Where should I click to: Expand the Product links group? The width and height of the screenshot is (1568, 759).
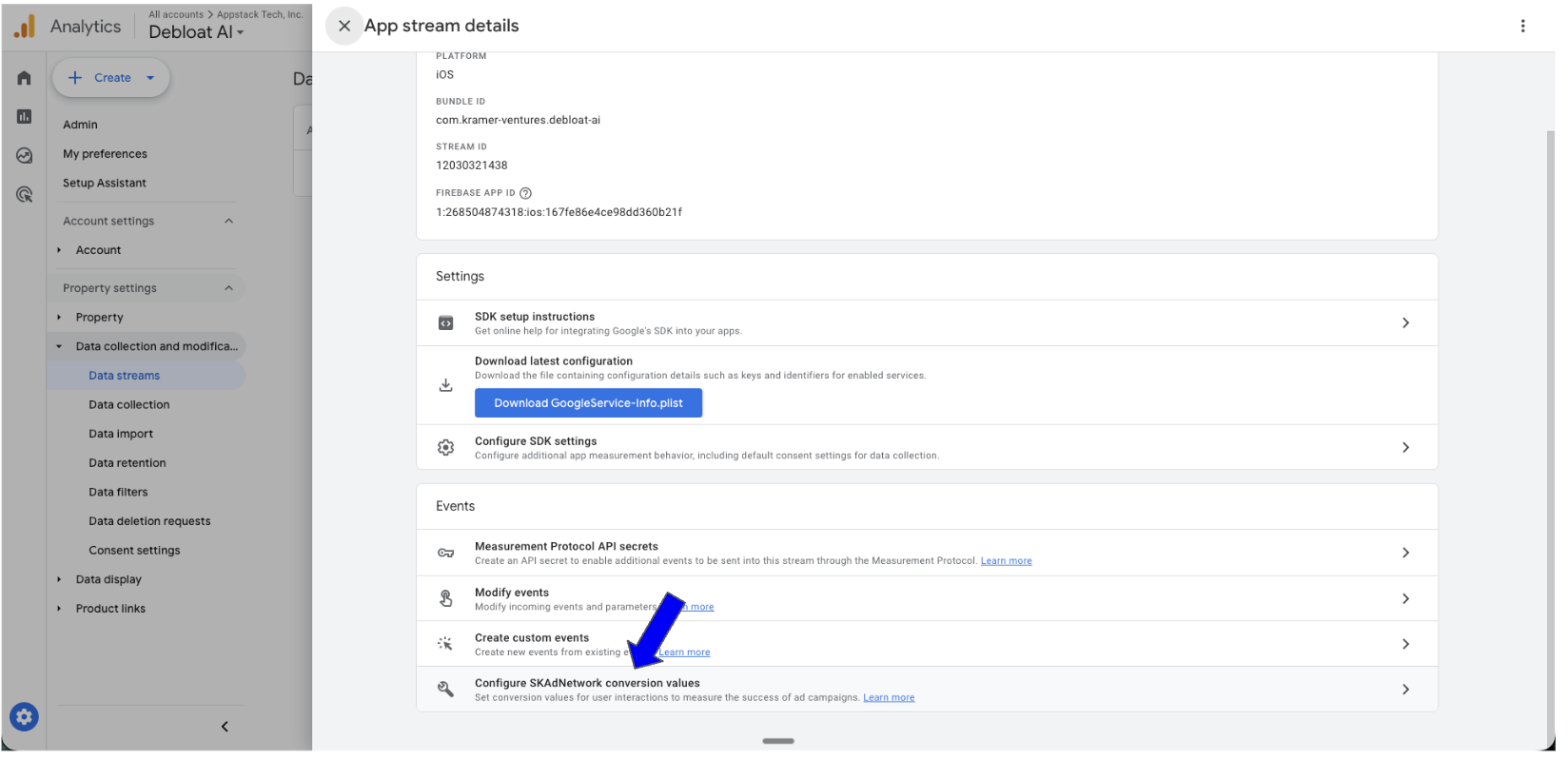(x=59, y=609)
